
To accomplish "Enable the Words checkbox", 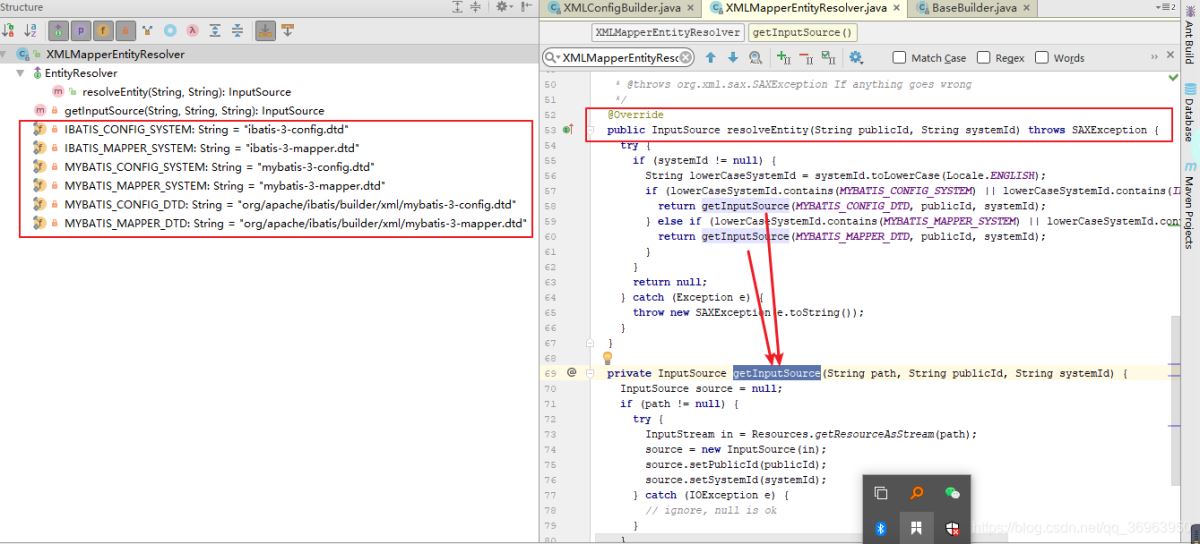I will tap(1041, 58).
